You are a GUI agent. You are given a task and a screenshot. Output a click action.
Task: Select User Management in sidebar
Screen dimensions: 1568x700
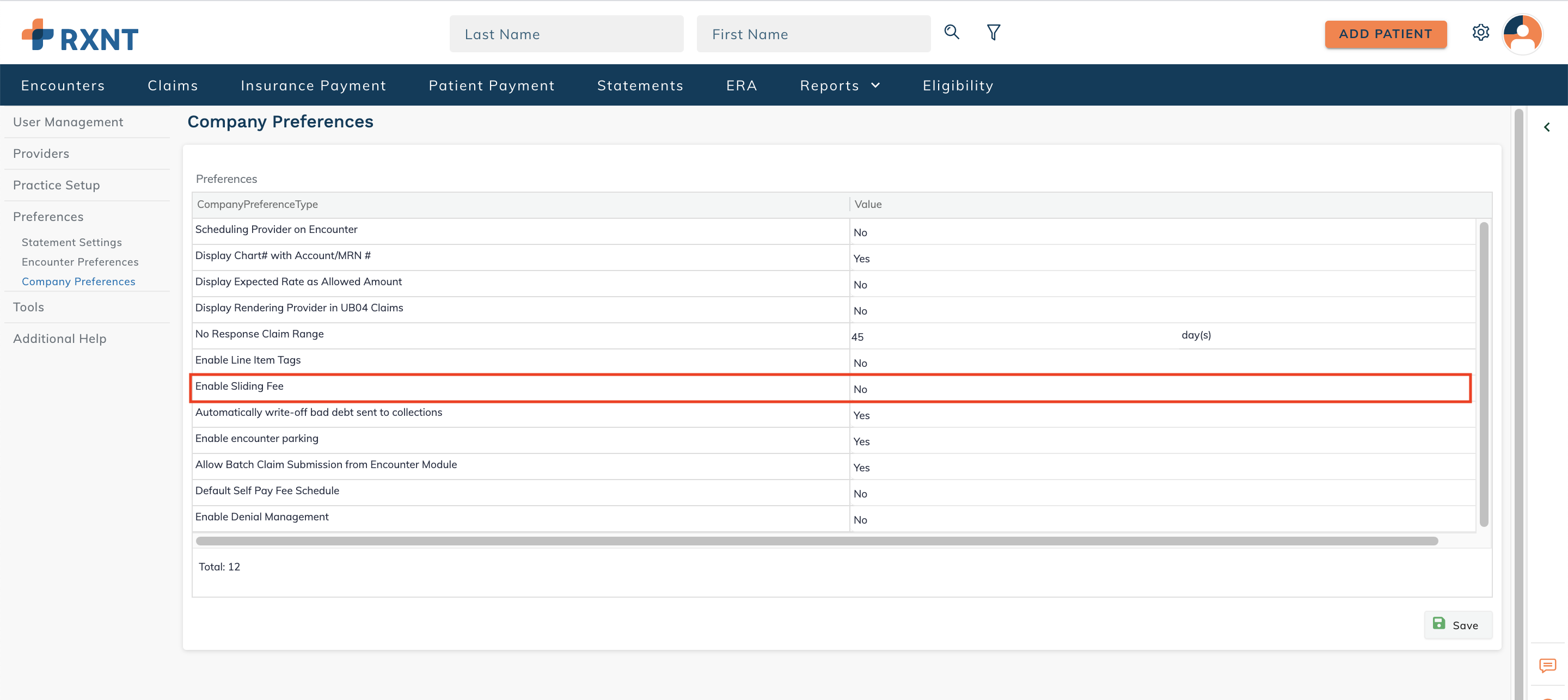coord(68,122)
